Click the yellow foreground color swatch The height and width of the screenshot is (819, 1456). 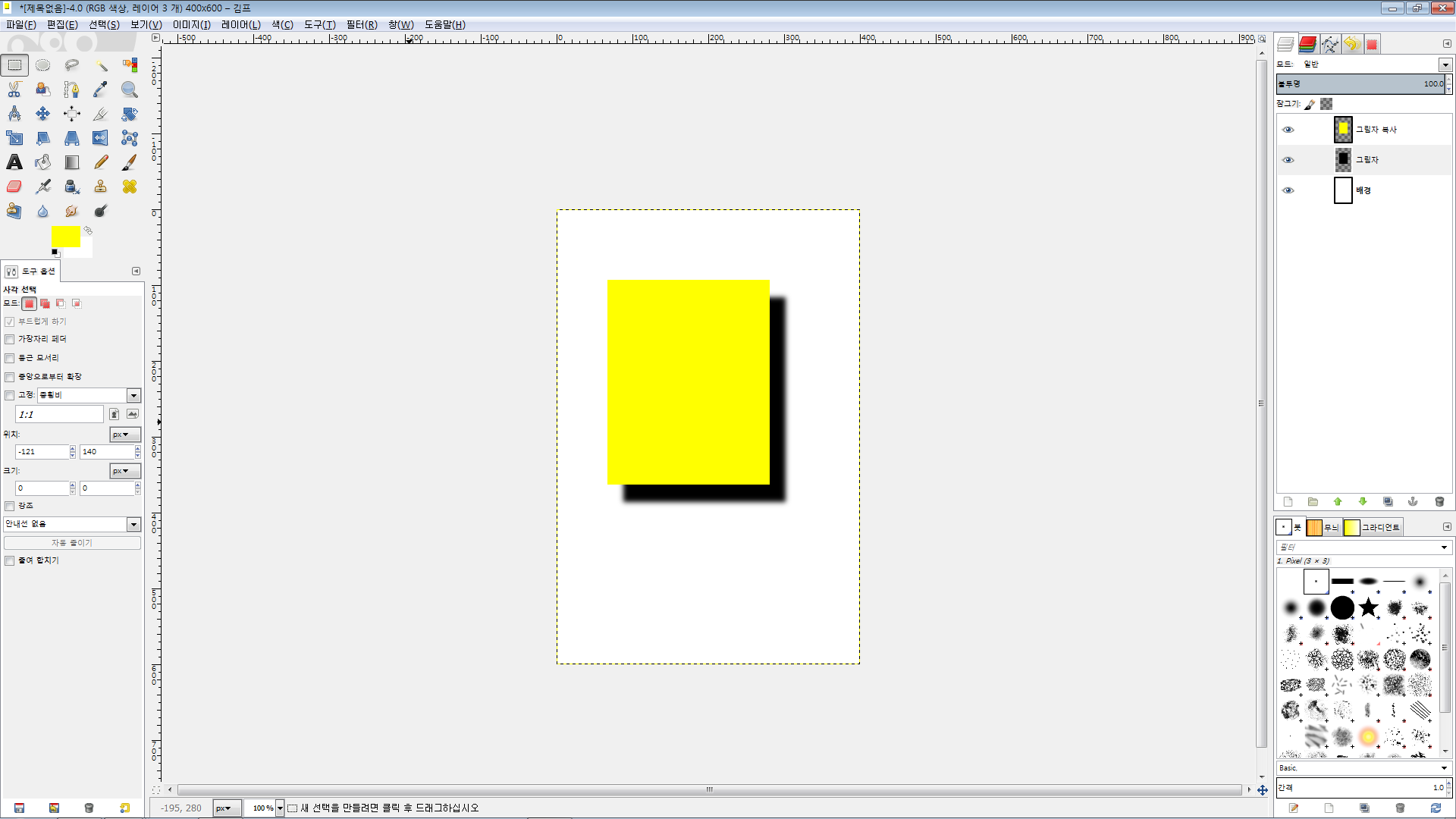[x=65, y=236]
